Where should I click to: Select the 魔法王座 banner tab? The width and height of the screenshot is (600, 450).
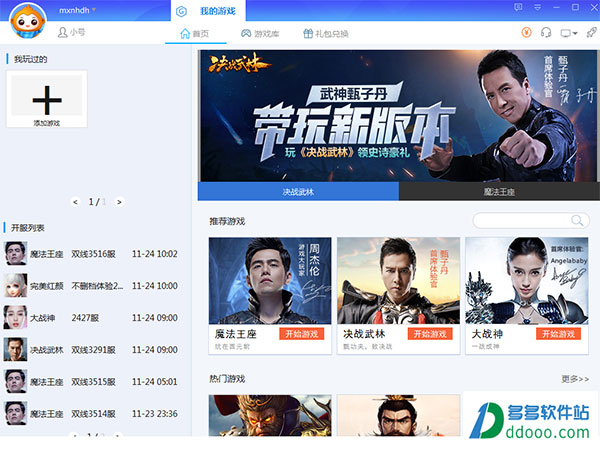pyautogui.click(x=498, y=191)
